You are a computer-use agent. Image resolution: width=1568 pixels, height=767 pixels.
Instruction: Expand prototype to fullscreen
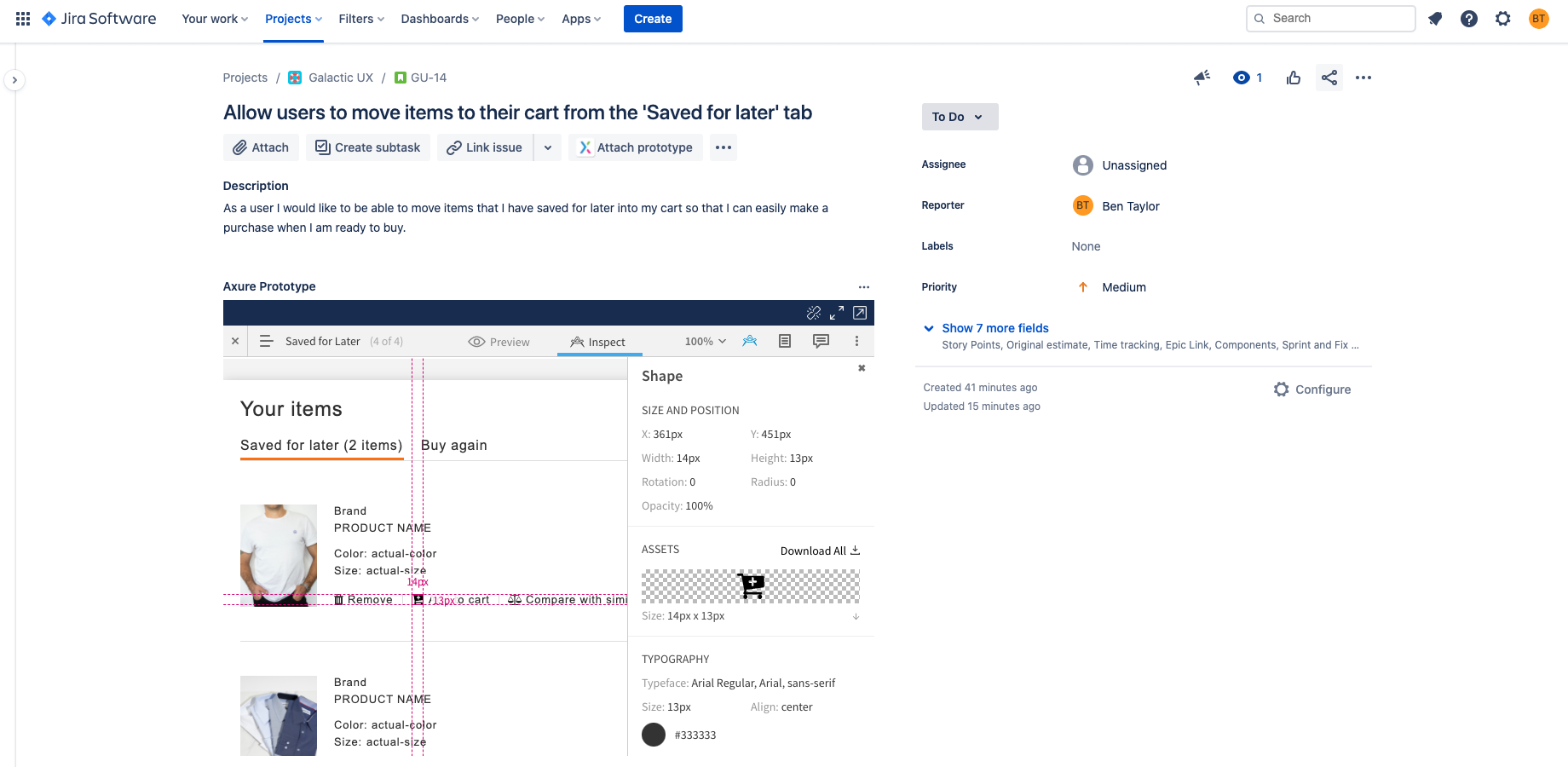[837, 313]
